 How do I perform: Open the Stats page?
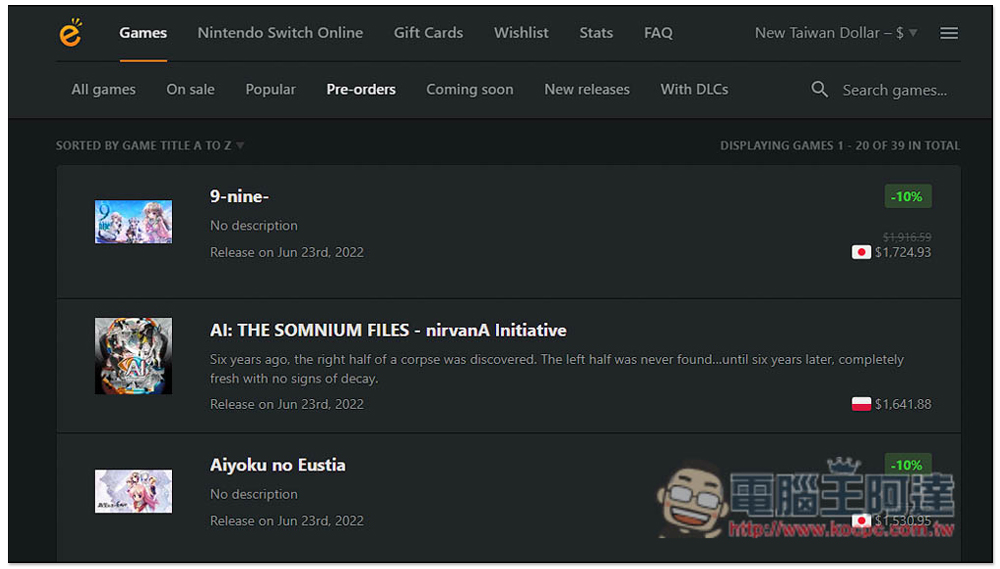tap(596, 33)
